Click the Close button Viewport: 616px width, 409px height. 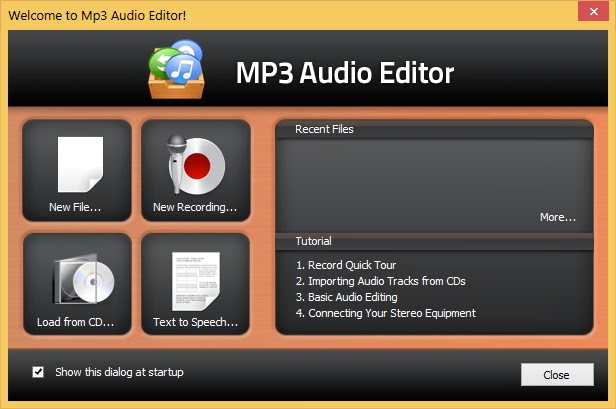point(557,374)
